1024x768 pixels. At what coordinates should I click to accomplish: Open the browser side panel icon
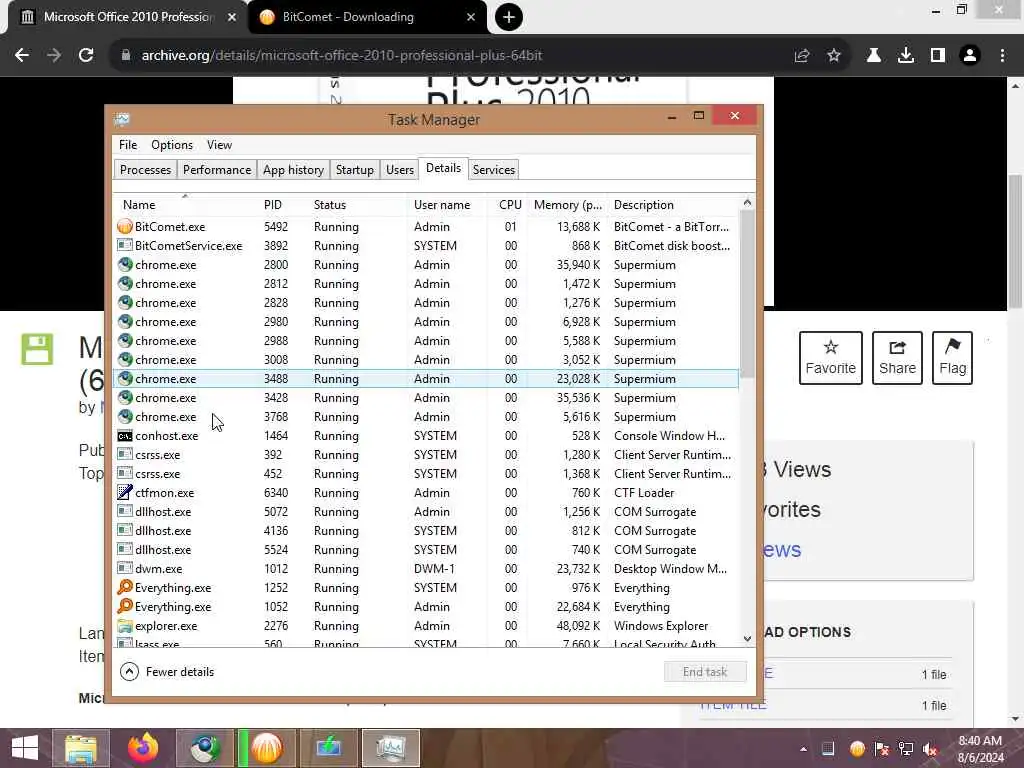click(938, 56)
